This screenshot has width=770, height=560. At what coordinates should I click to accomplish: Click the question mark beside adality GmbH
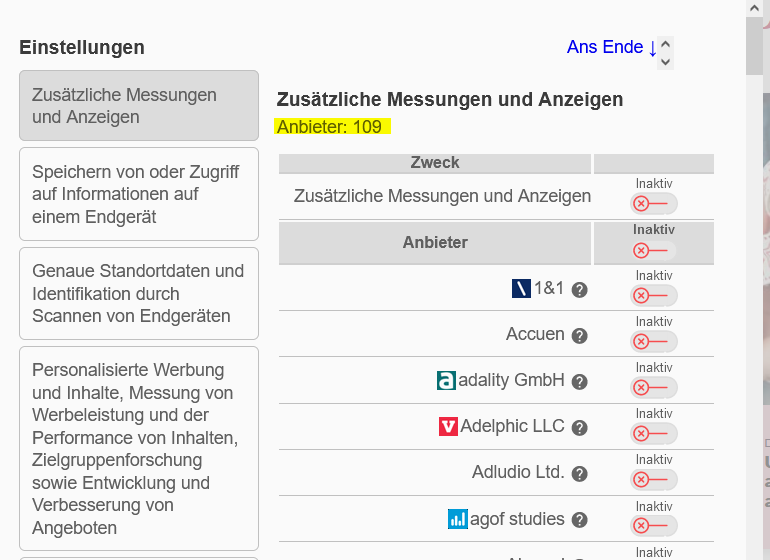(x=579, y=382)
